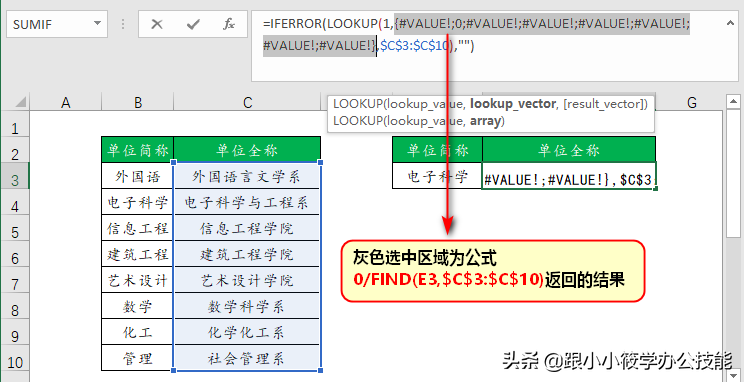Cancel formula entry with the X icon
The image size is (744, 382).
click(157, 24)
